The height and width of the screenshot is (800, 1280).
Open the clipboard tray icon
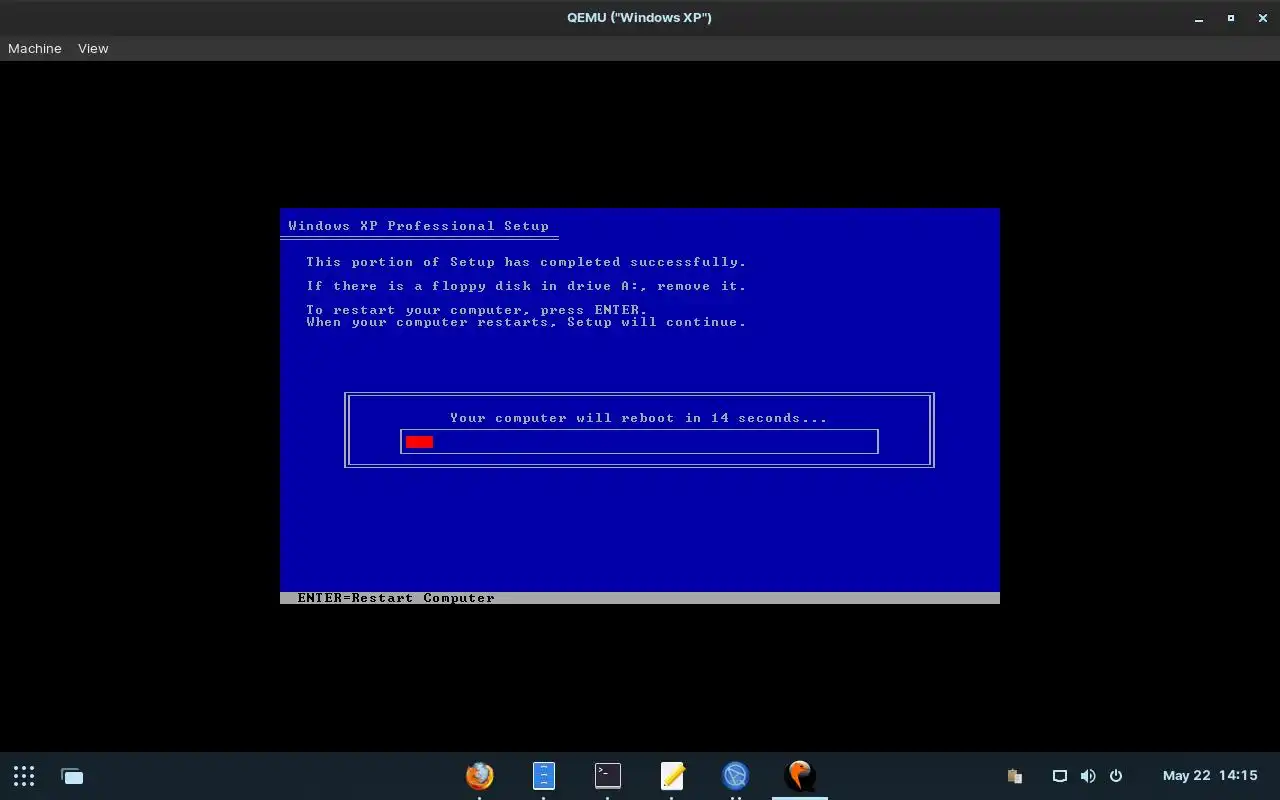[x=1014, y=776]
